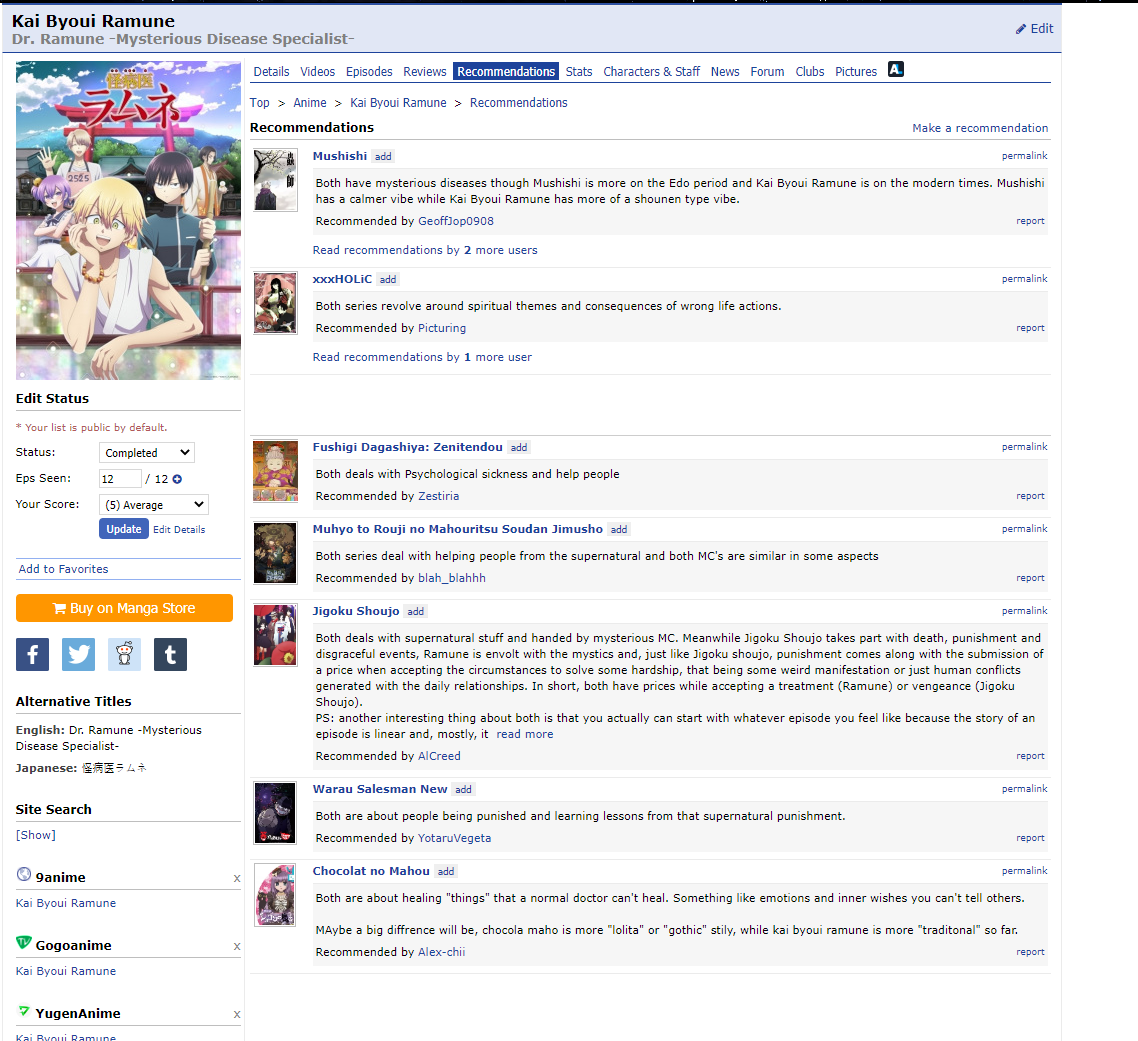
Task: Open Fushigi Dagashiya: Zenitendou link
Action: coord(408,447)
